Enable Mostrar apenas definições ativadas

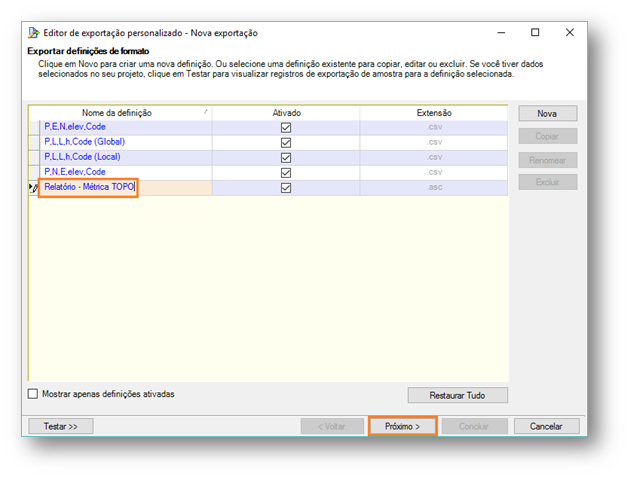tap(33, 394)
